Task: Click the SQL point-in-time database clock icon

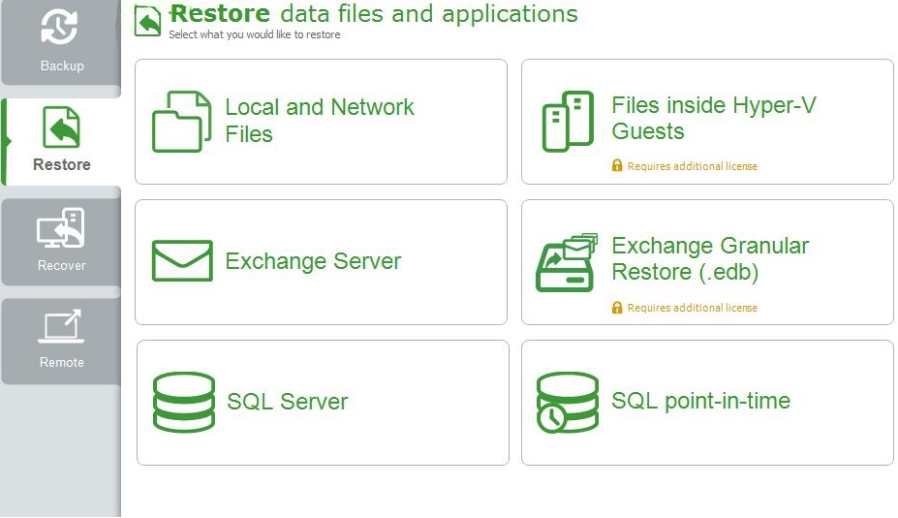Action: [x=567, y=402]
